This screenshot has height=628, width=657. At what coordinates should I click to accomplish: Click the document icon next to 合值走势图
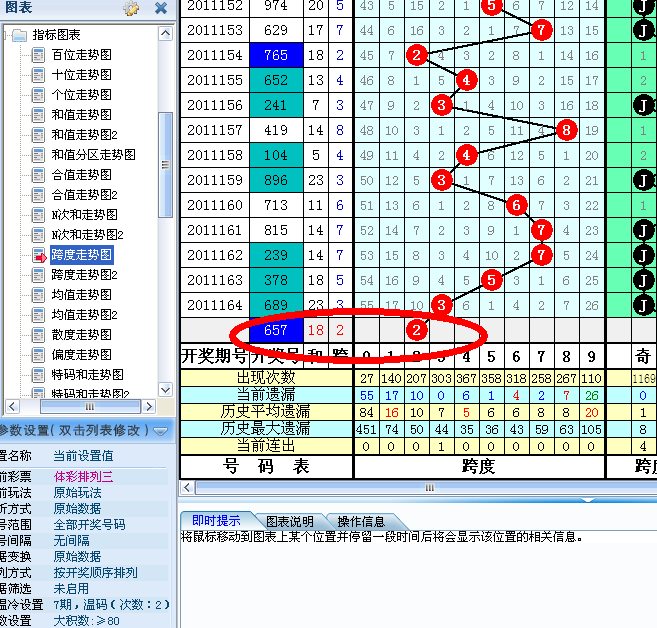click(x=39, y=175)
